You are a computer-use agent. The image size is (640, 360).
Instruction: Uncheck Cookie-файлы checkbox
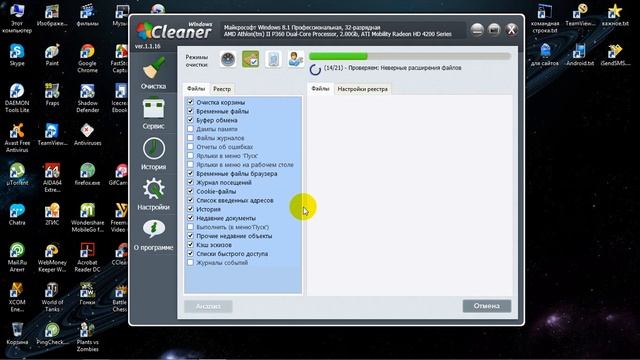[x=191, y=191]
